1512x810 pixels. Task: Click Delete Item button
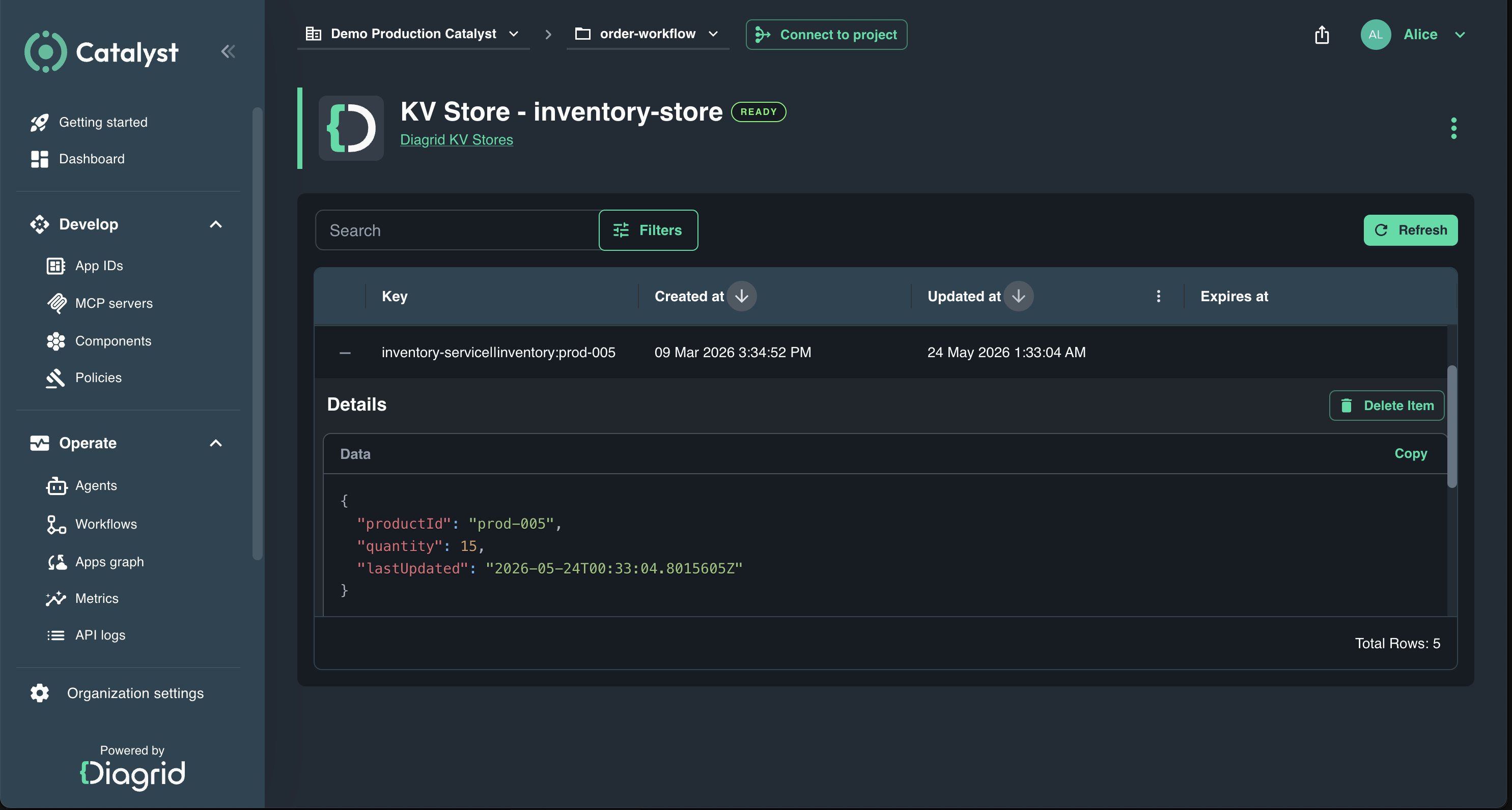coord(1386,406)
